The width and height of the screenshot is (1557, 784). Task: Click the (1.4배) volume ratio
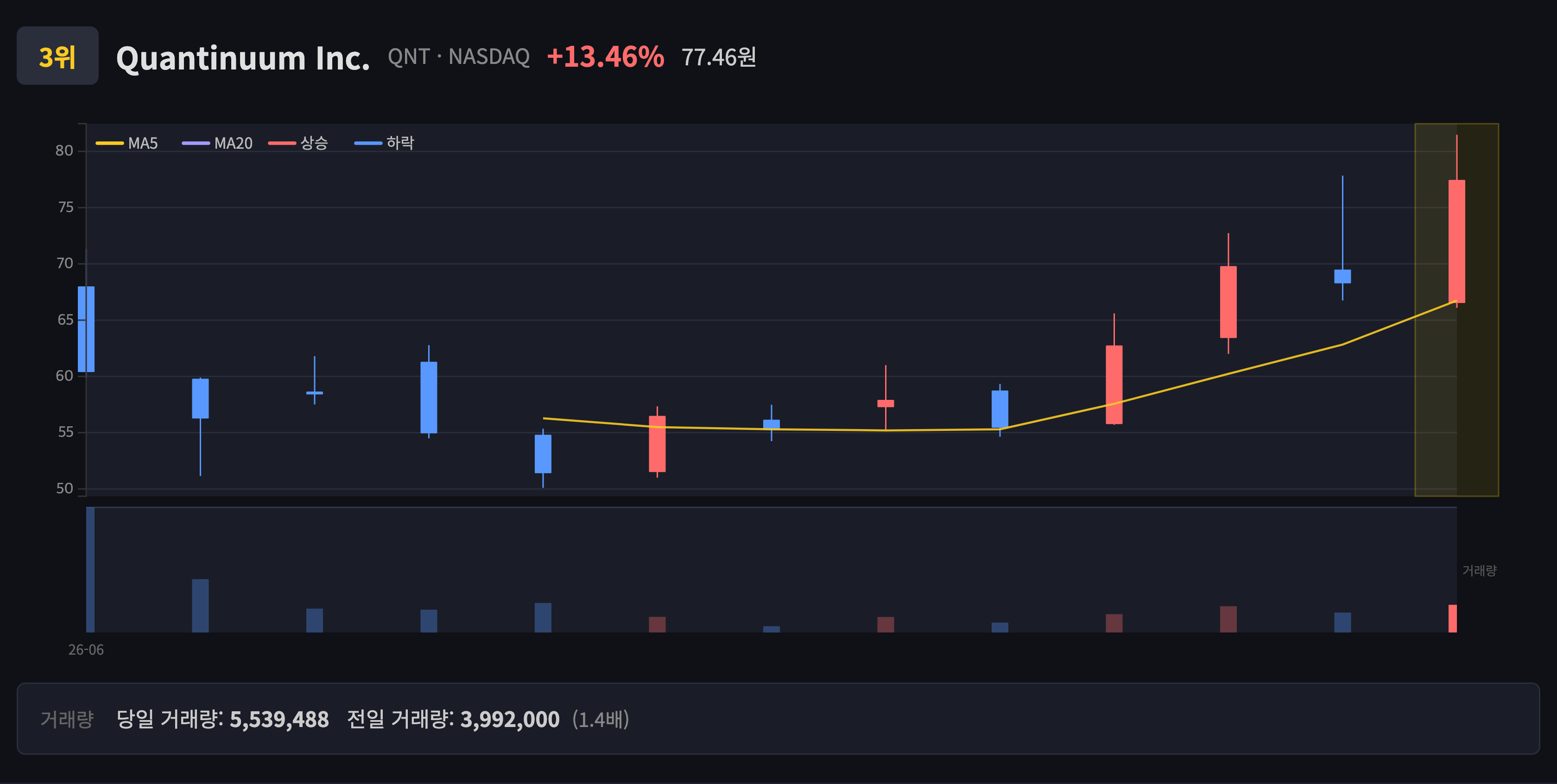[601, 719]
